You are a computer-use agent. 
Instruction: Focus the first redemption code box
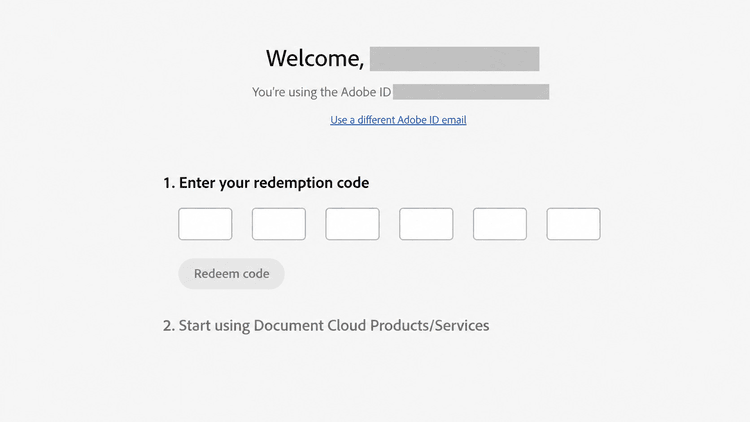tap(205, 224)
